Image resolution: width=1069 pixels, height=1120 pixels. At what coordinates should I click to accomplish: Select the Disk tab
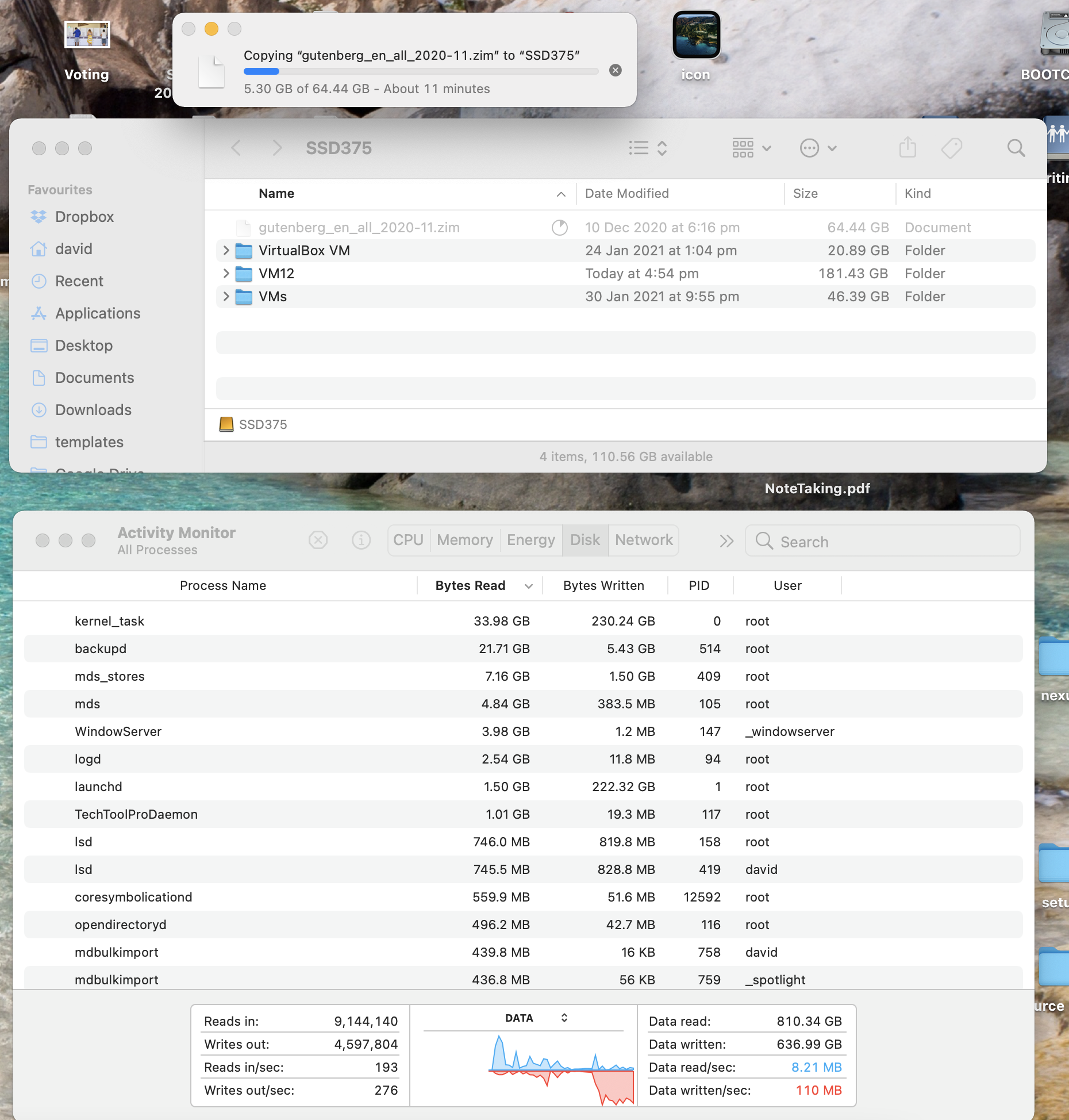tap(585, 540)
